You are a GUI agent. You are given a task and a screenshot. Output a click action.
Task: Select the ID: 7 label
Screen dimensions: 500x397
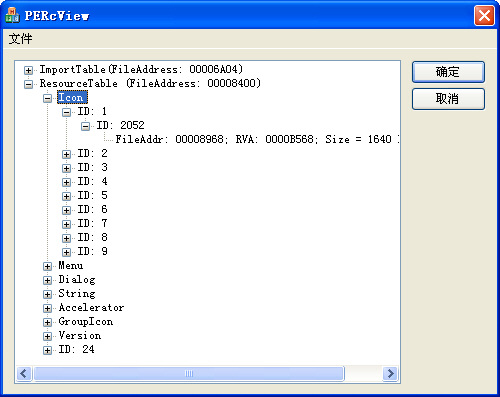pyautogui.click(x=92, y=223)
